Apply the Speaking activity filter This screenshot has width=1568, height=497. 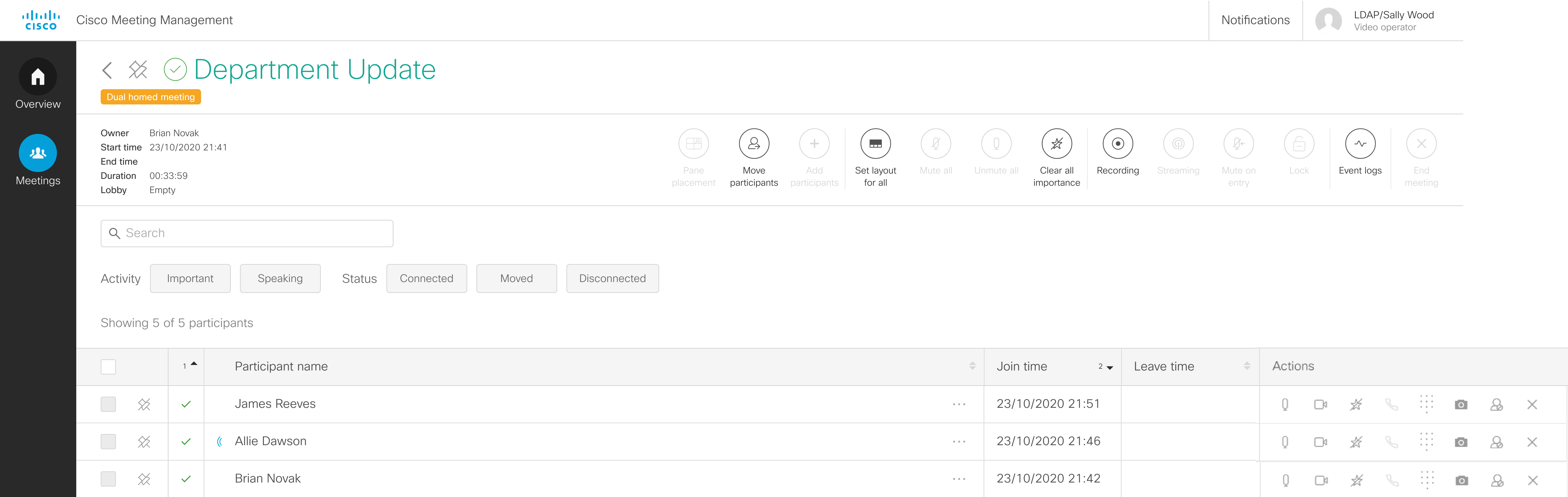coord(280,278)
